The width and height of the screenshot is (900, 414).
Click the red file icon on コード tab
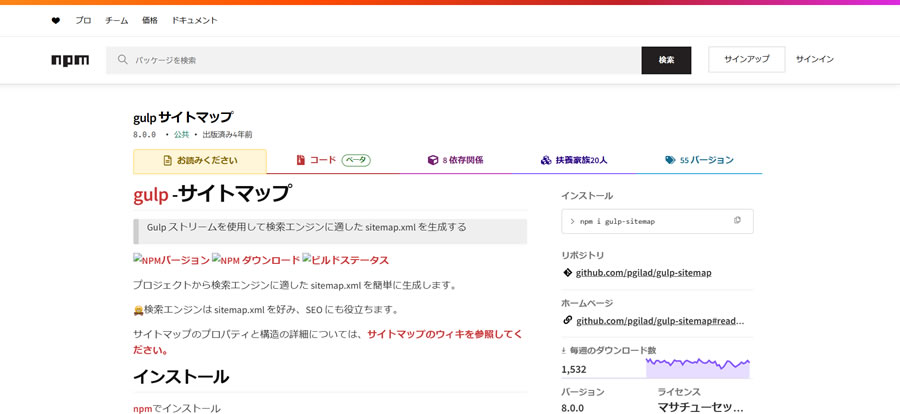point(300,160)
